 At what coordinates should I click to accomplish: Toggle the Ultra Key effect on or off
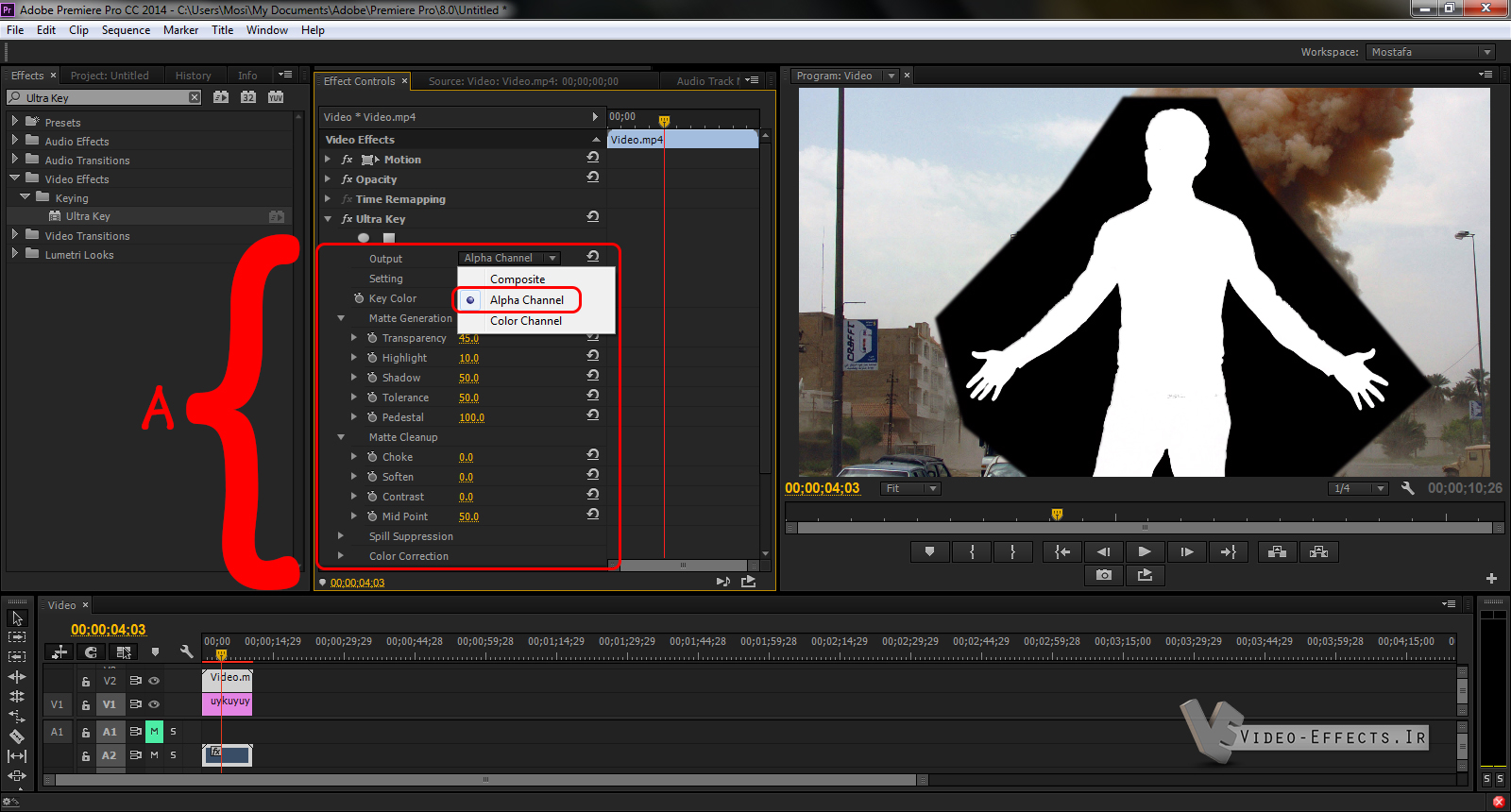347,219
